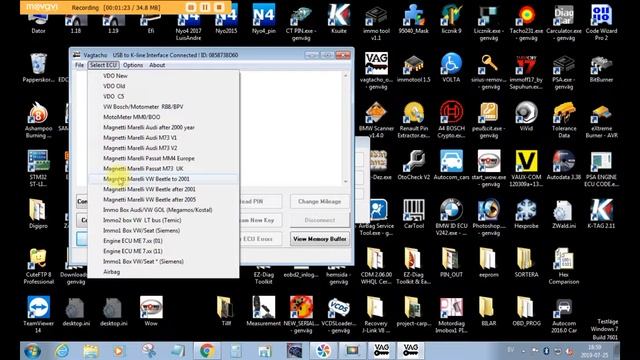Open immo tool v1.1 desktop icon
This screenshot has width=640, height=360.
click(376, 22)
